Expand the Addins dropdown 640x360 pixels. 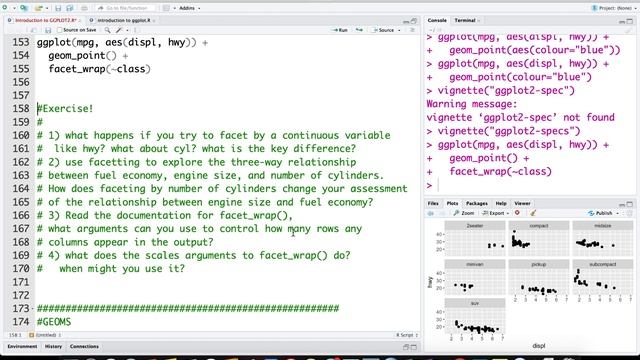(190, 8)
